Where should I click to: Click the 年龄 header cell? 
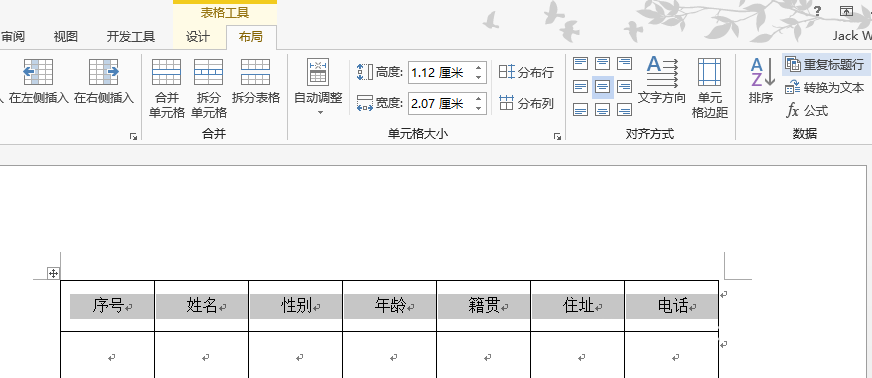pyautogui.click(x=390, y=306)
